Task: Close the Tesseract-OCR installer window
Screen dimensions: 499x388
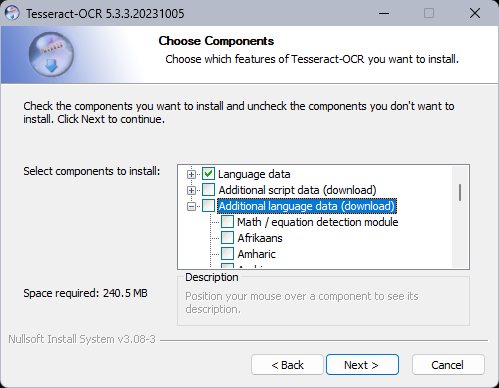Action: [x=475, y=13]
